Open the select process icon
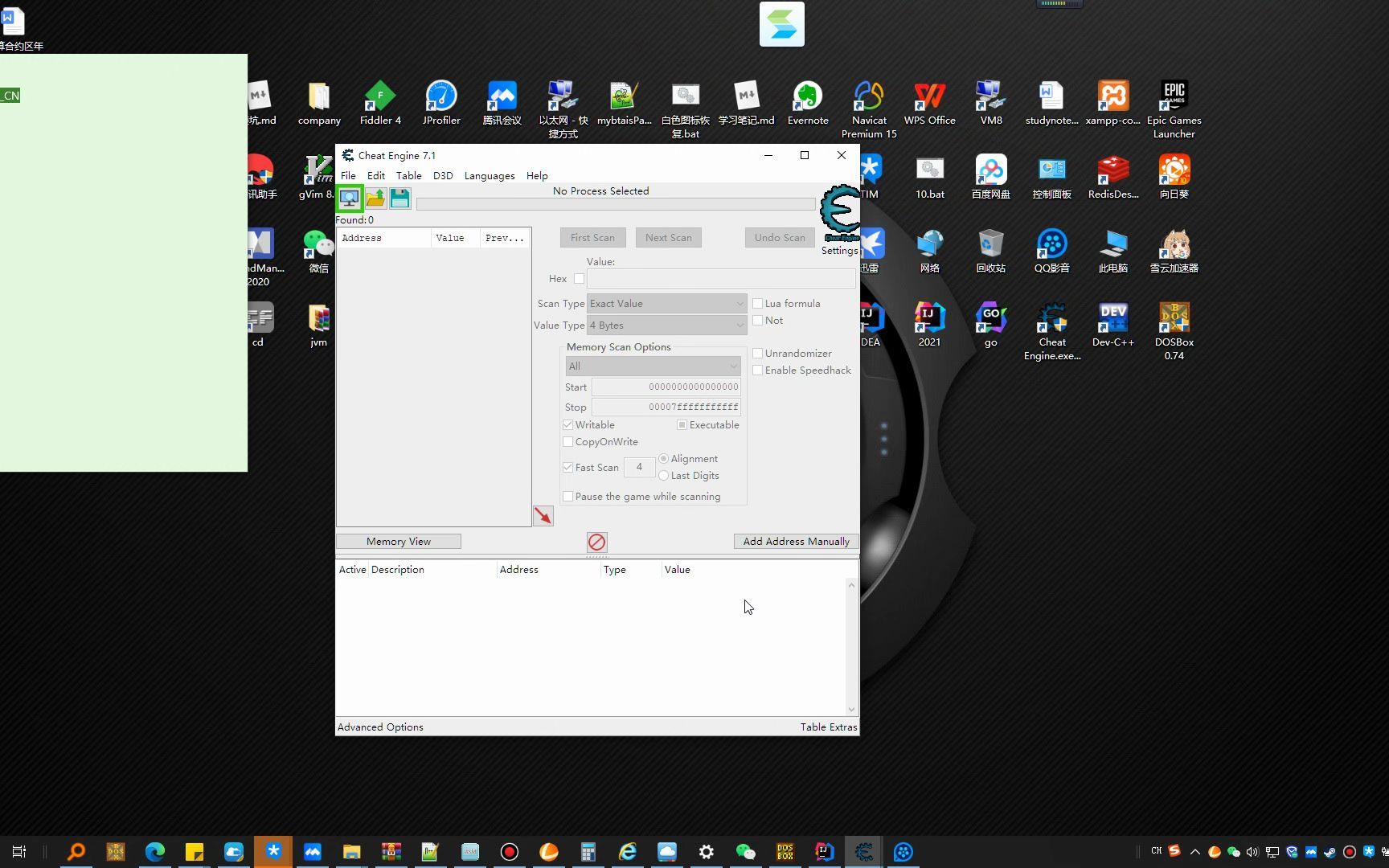 (x=350, y=198)
